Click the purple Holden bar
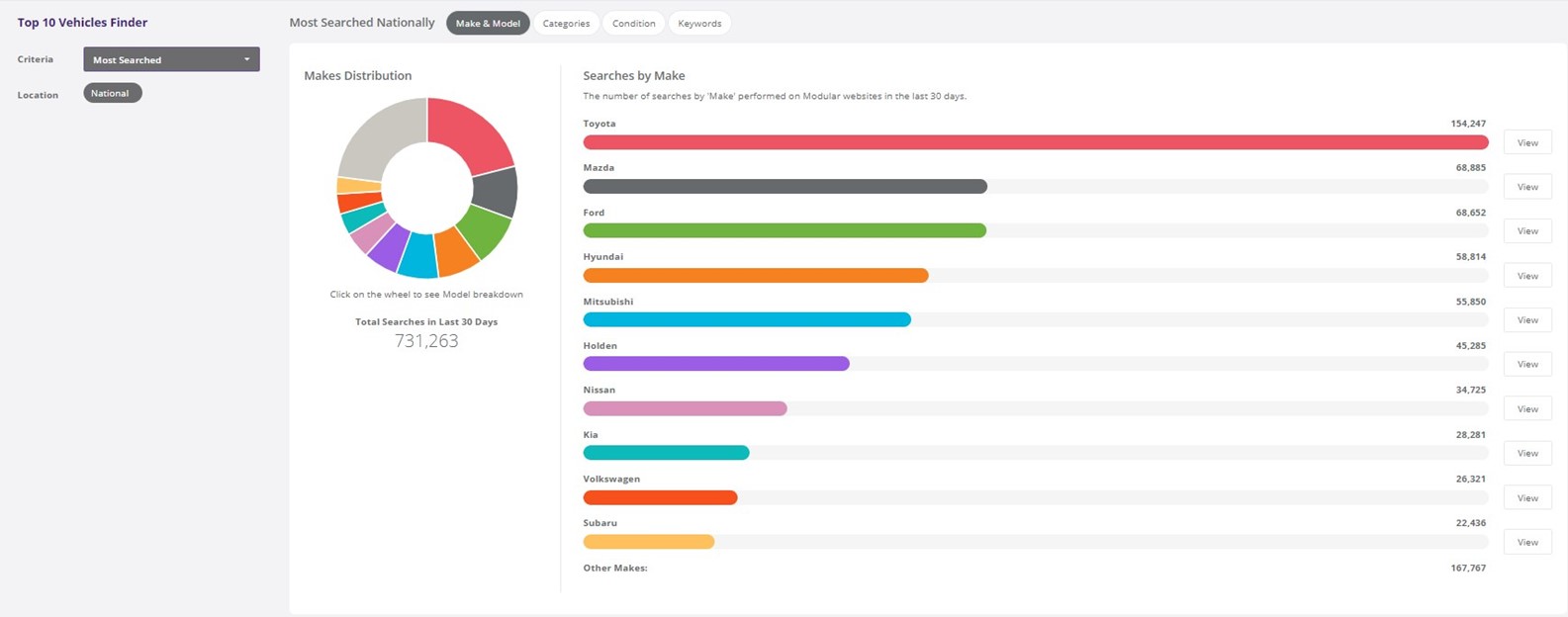The width and height of the screenshot is (1568, 617). coord(716,364)
